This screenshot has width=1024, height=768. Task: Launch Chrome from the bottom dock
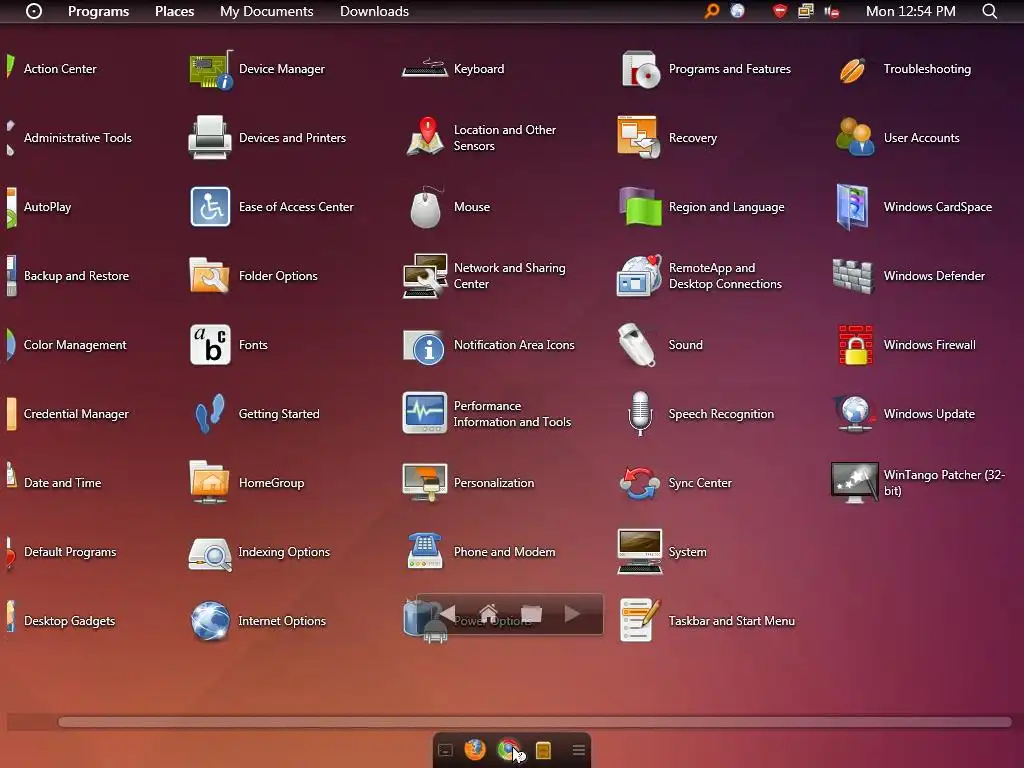click(508, 750)
